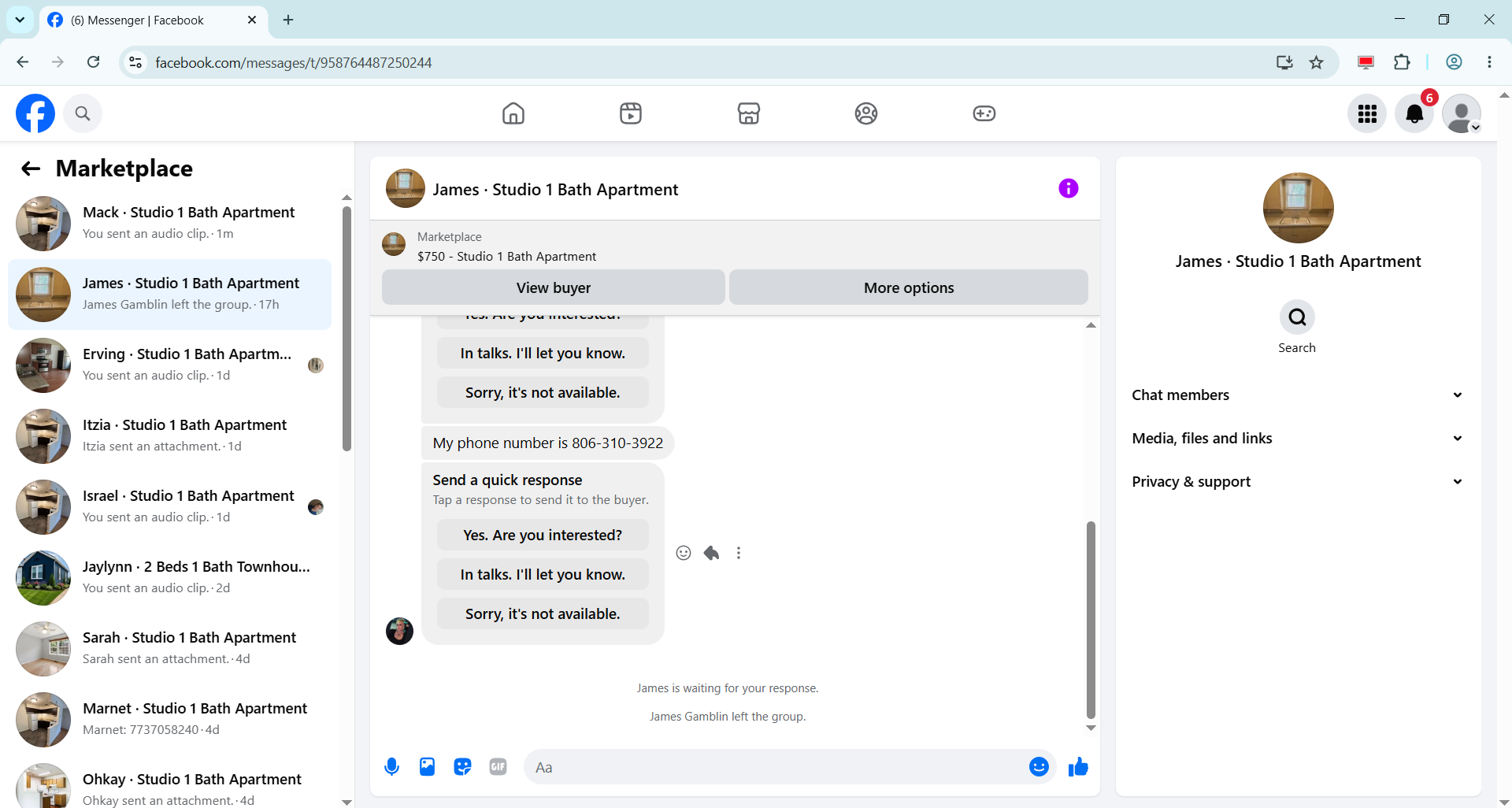This screenshot has width=1512, height=808.
Task: Open the Facebook search icon
Action: tap(83, 113)
